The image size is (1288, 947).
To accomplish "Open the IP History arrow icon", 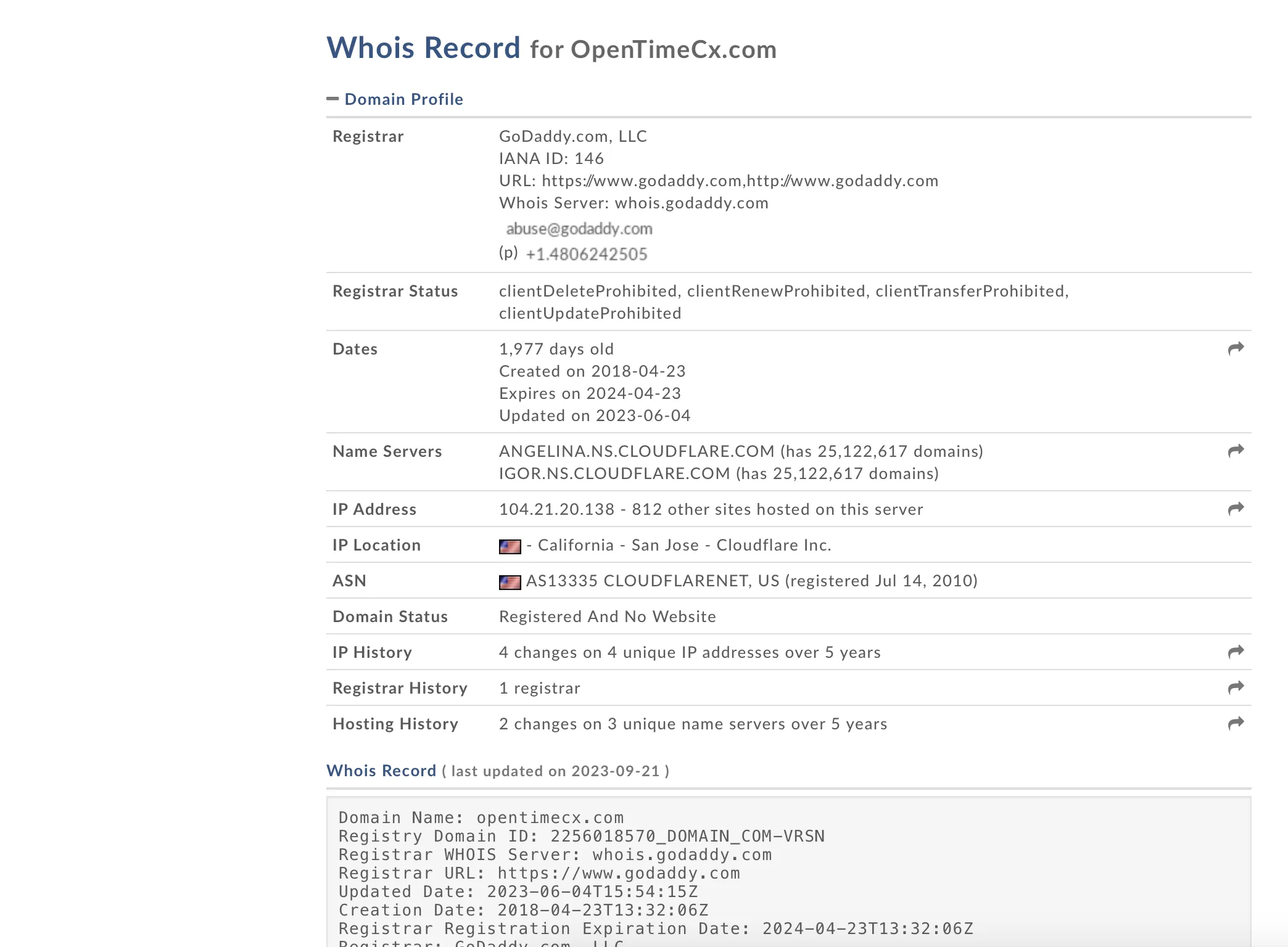I will [1236, 652].
